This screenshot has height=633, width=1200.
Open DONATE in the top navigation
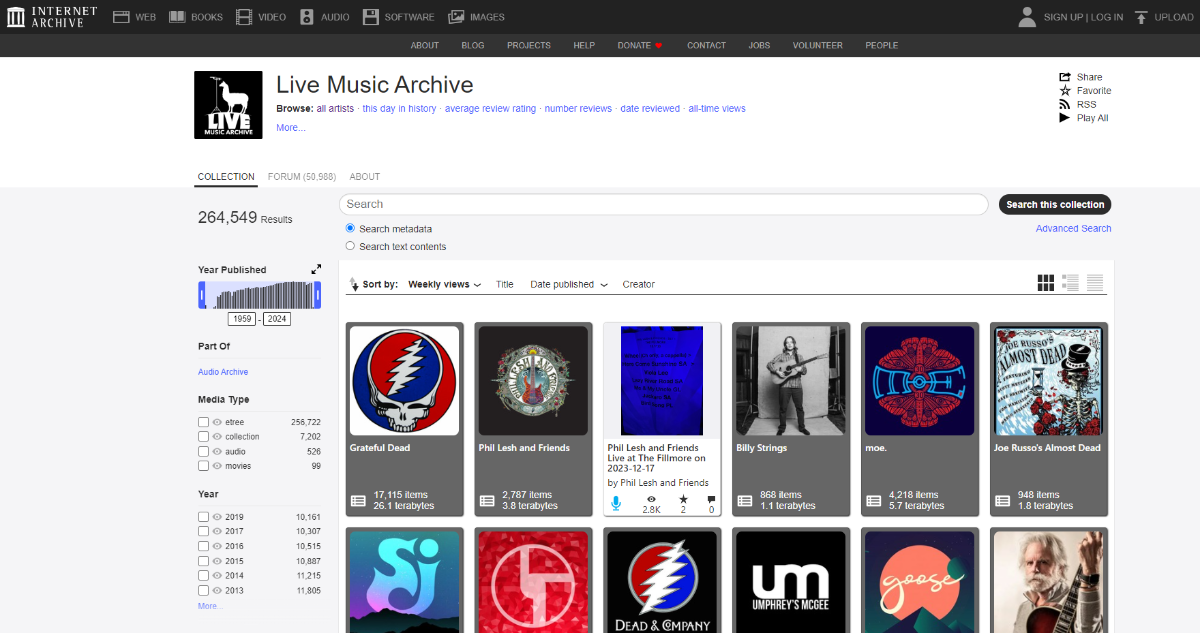640,46
